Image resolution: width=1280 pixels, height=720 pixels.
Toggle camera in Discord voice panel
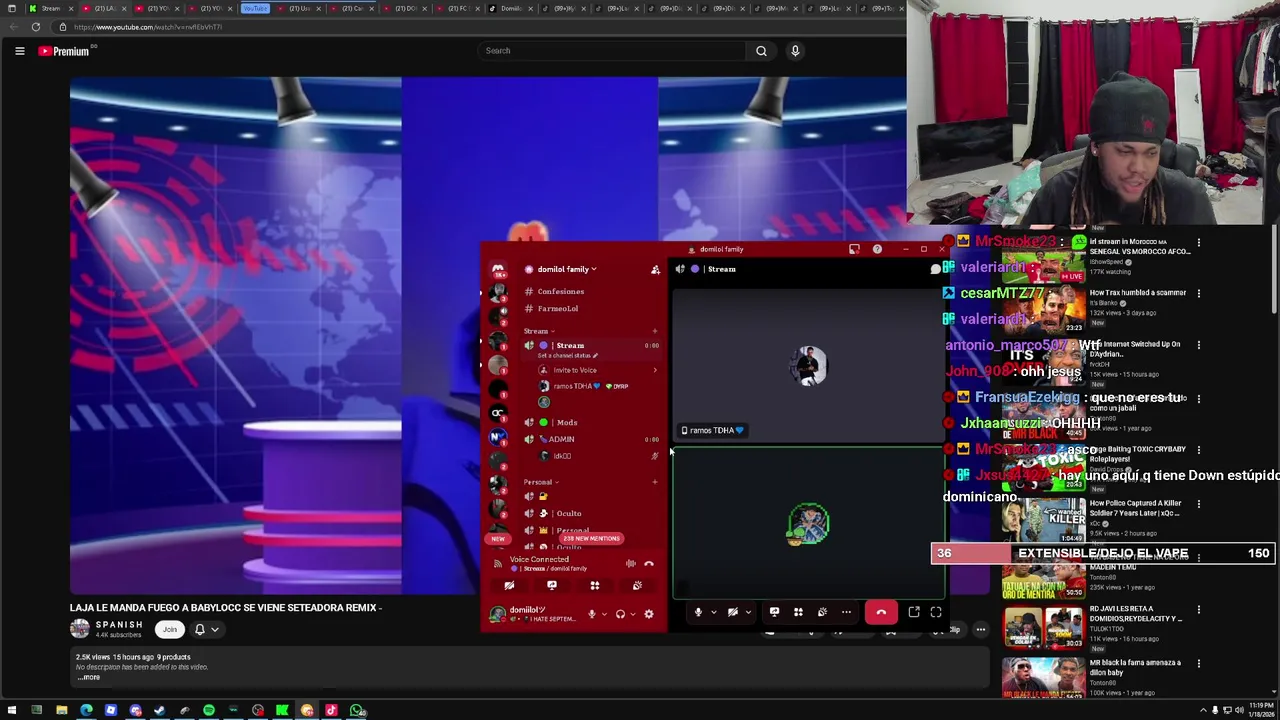point(509,586)
